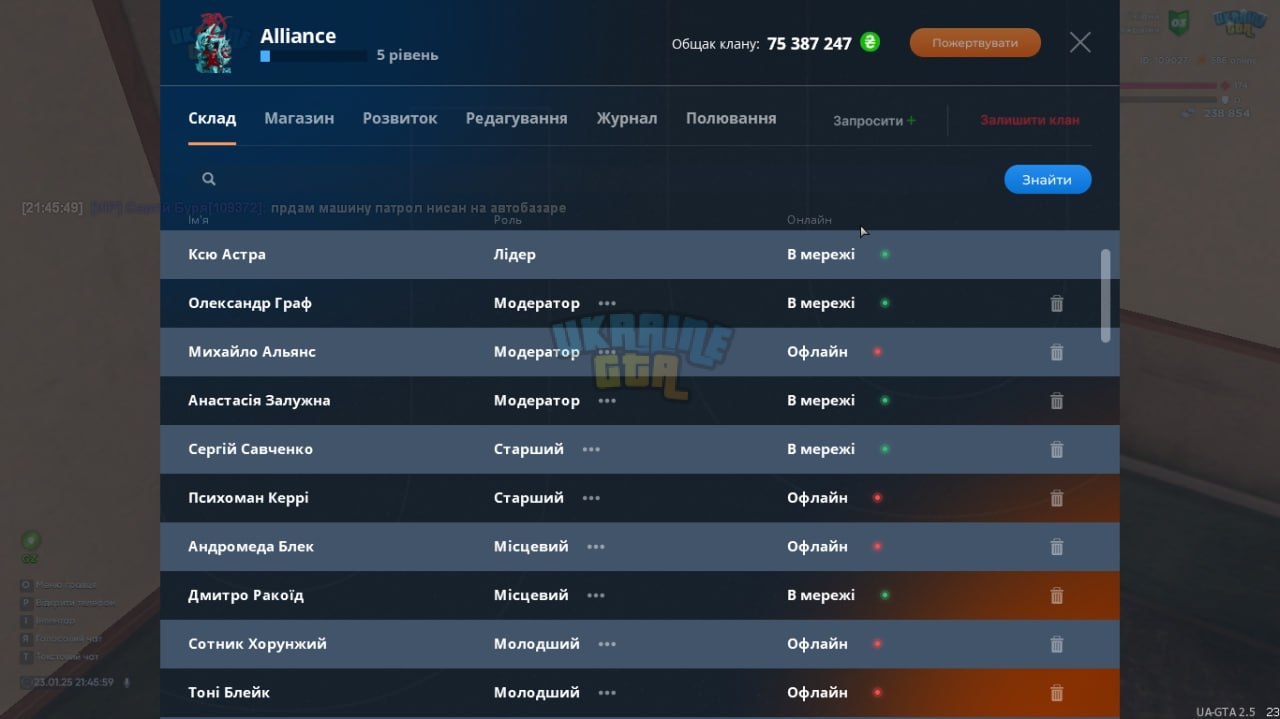Viewport: 1280px width, 719px height.
Task: Remove Дмитро Ракоїд via trash icon
Action: coord(1056,596)
